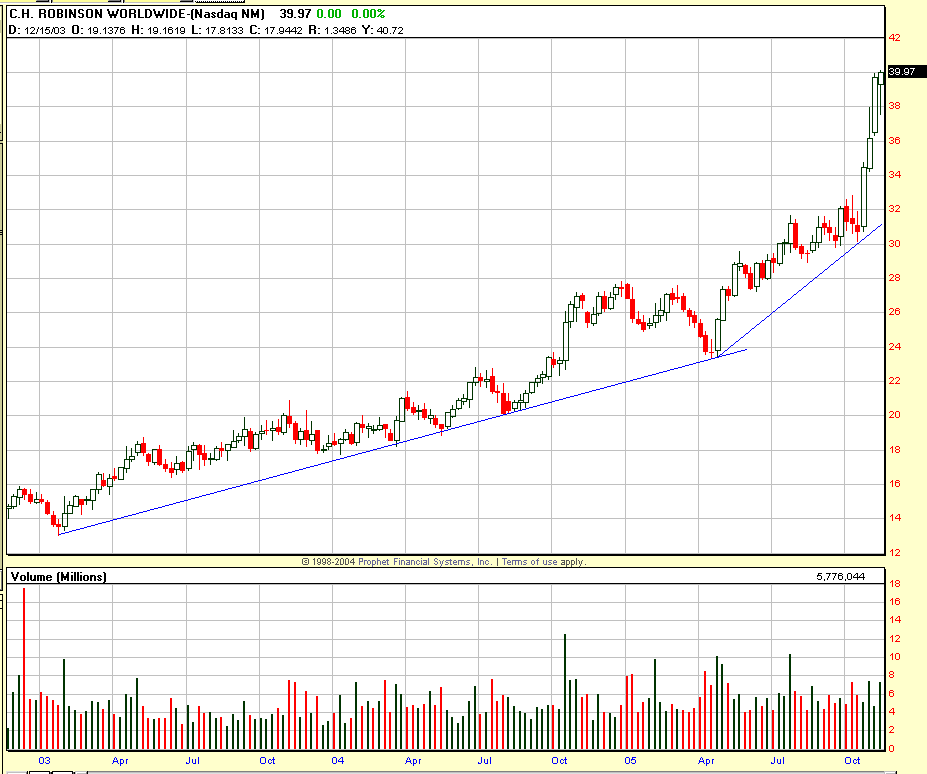Image resolution: width=927 pixels, height=774 pixels.
Task: Click the 5,776,044 volume readout
Action: point(841,577)
